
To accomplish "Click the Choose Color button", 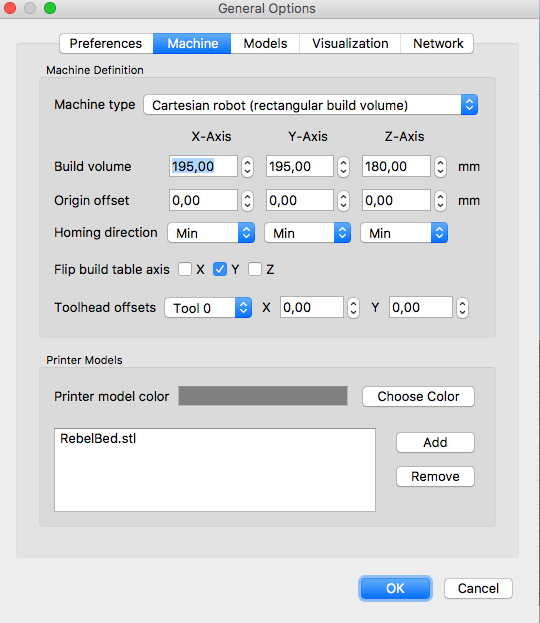I will 418,396.
